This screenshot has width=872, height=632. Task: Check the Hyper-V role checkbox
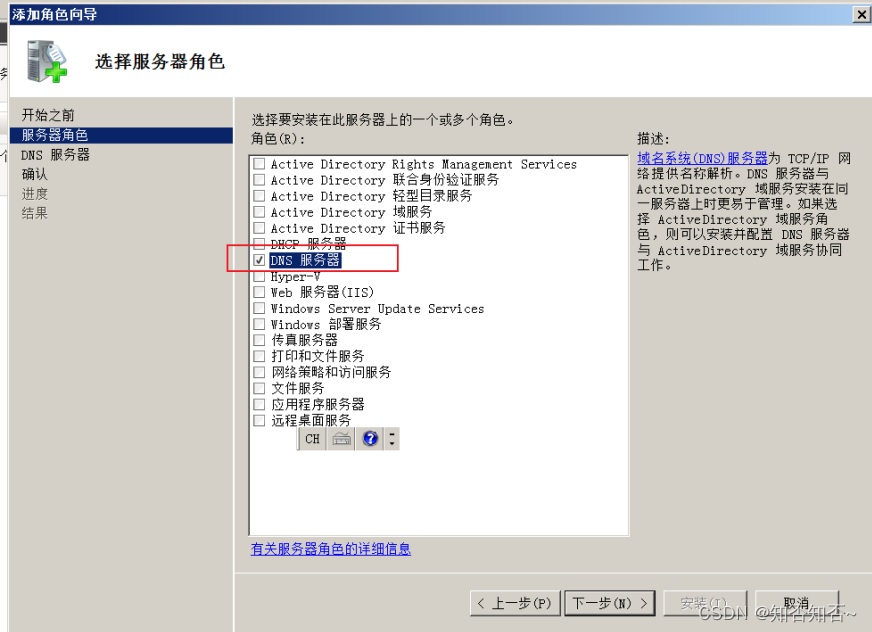[259, 276]
